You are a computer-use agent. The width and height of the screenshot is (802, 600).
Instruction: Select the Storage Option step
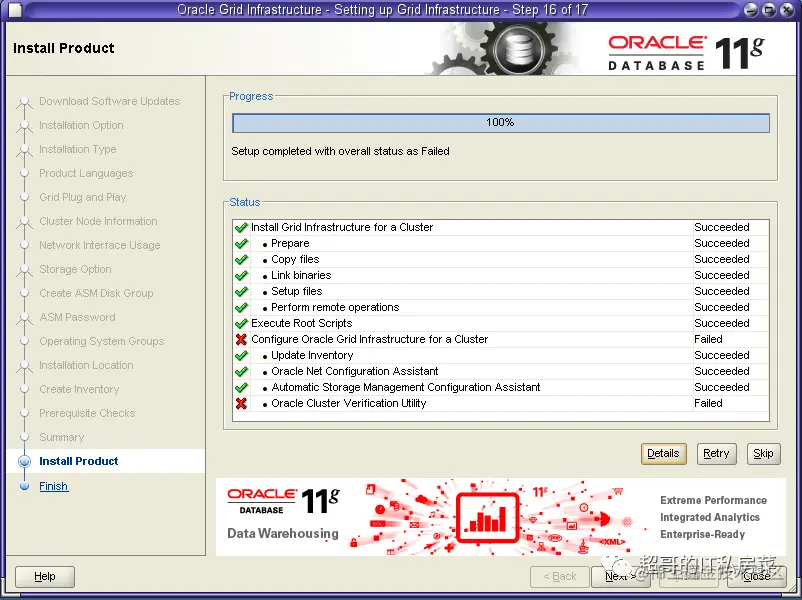click(x=75, y=269)
